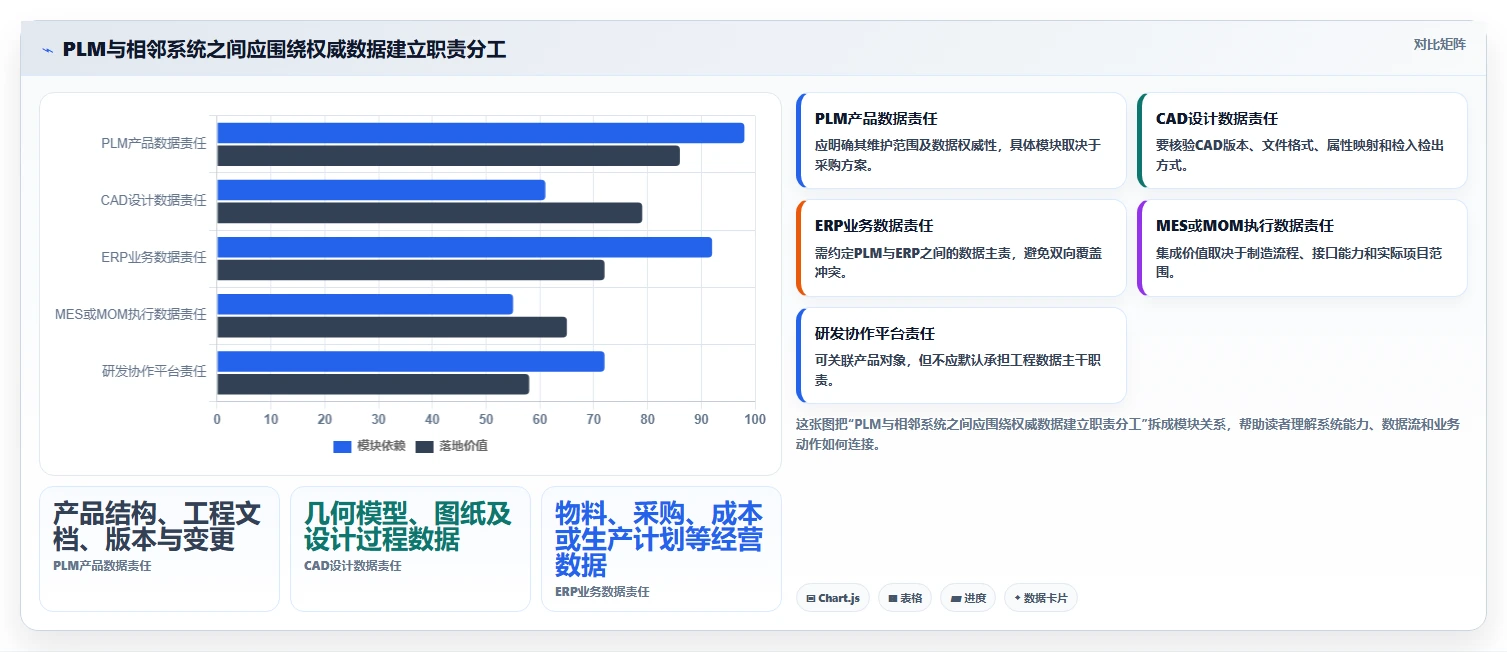Click the dark bar for 研发协作平台责任
Image resolution: width=1507 pixels, height=652 pixels.
pos(373,384)
